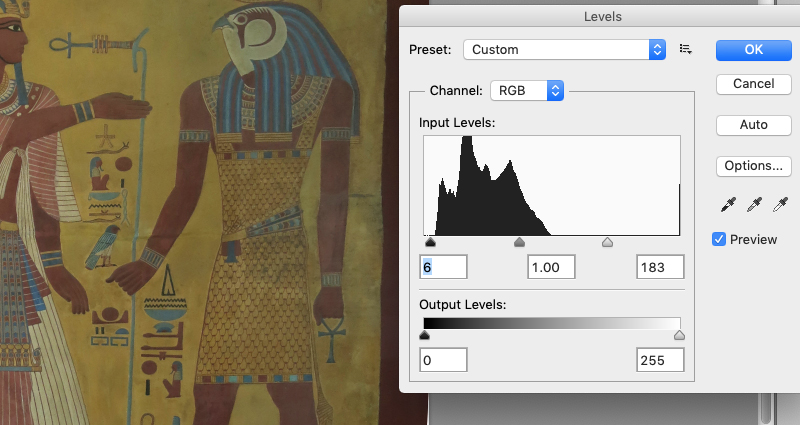800x425 pixels.
Task: Grab the input white point slider
Action: coord(607,242)
